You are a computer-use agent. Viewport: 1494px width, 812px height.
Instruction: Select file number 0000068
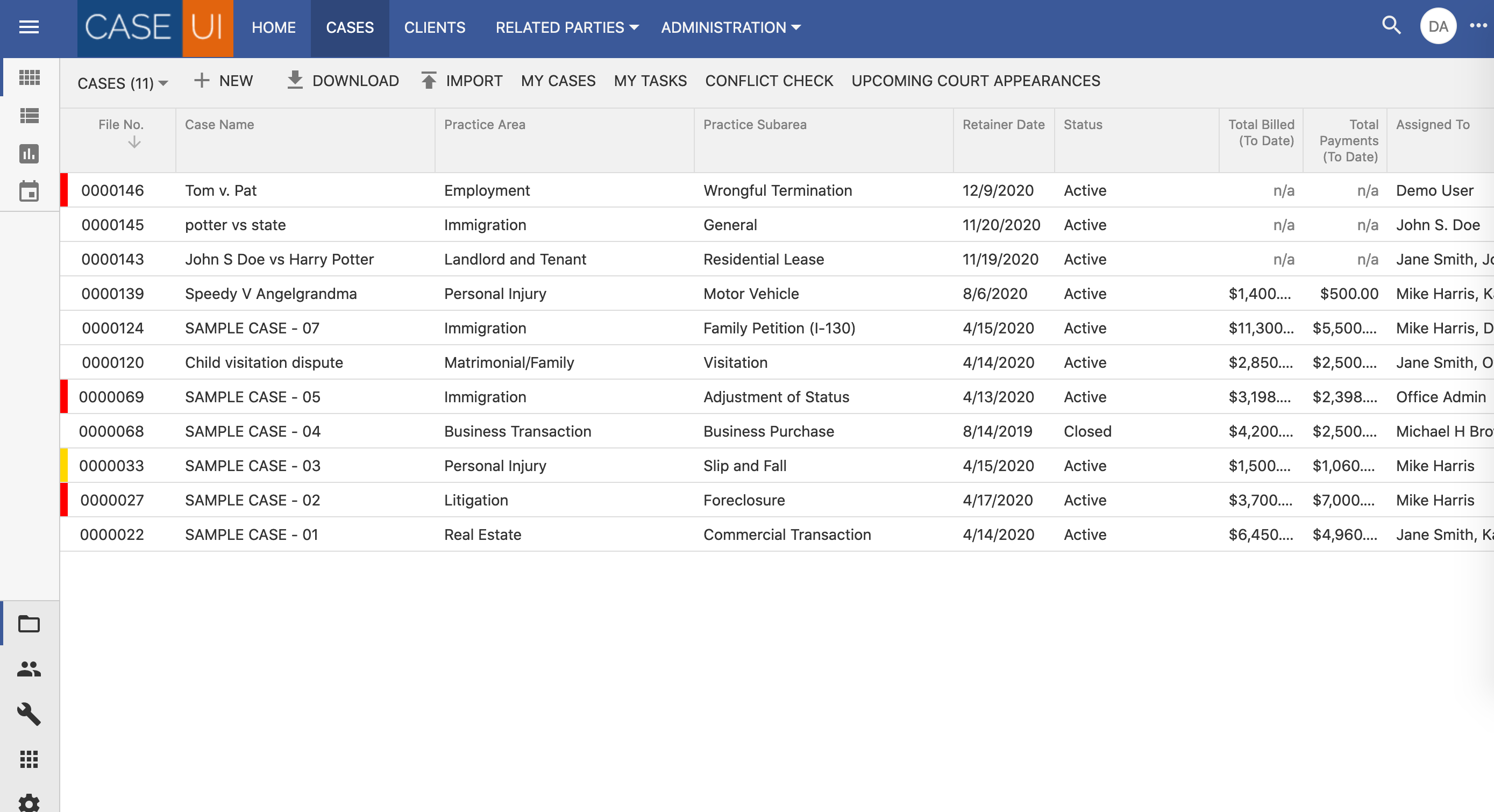tap(111, 431)
